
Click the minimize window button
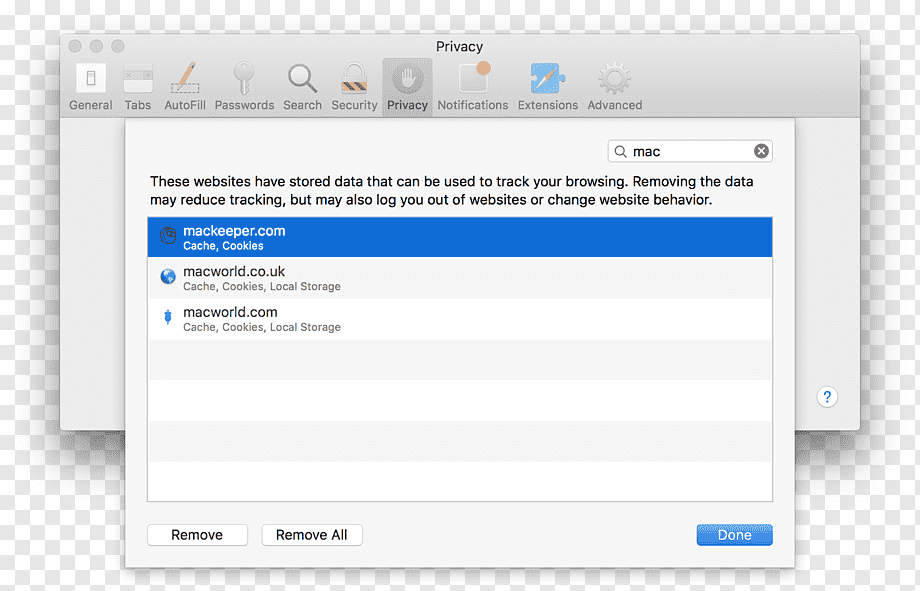click(96, 46)
